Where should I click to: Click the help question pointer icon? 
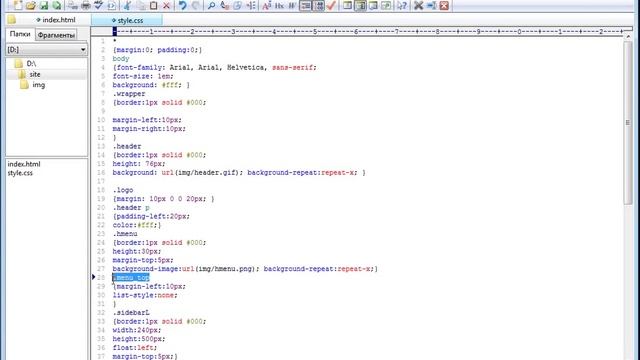coord(402,5)
